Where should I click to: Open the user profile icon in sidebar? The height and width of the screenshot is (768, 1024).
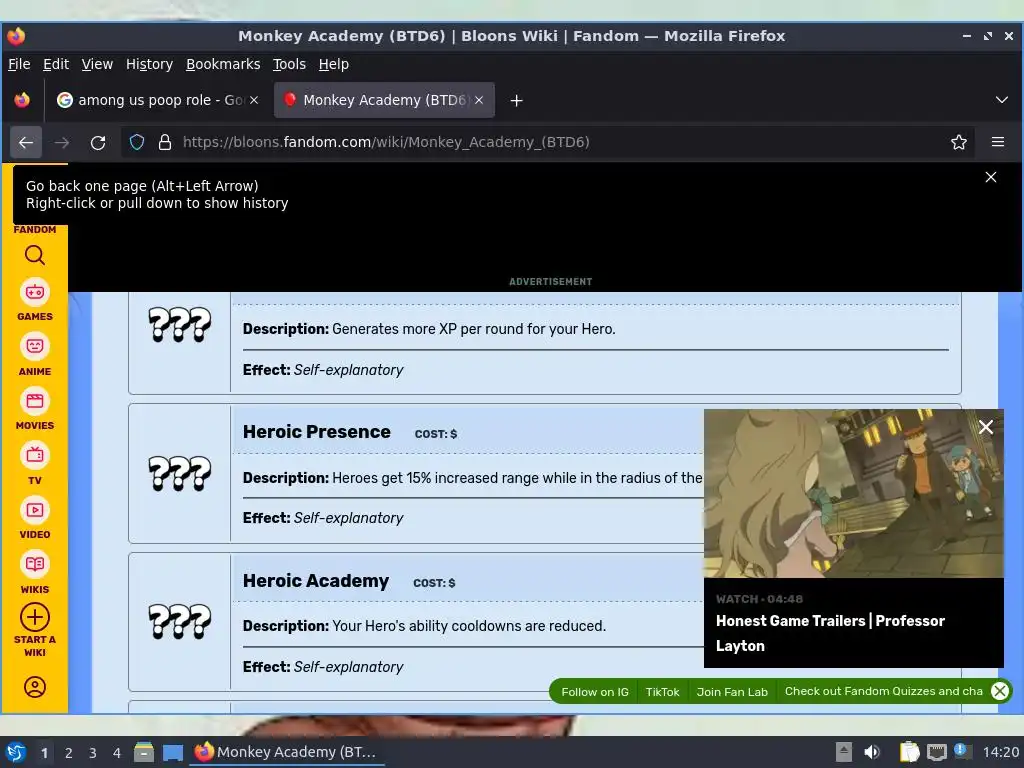tap(35, 687)
